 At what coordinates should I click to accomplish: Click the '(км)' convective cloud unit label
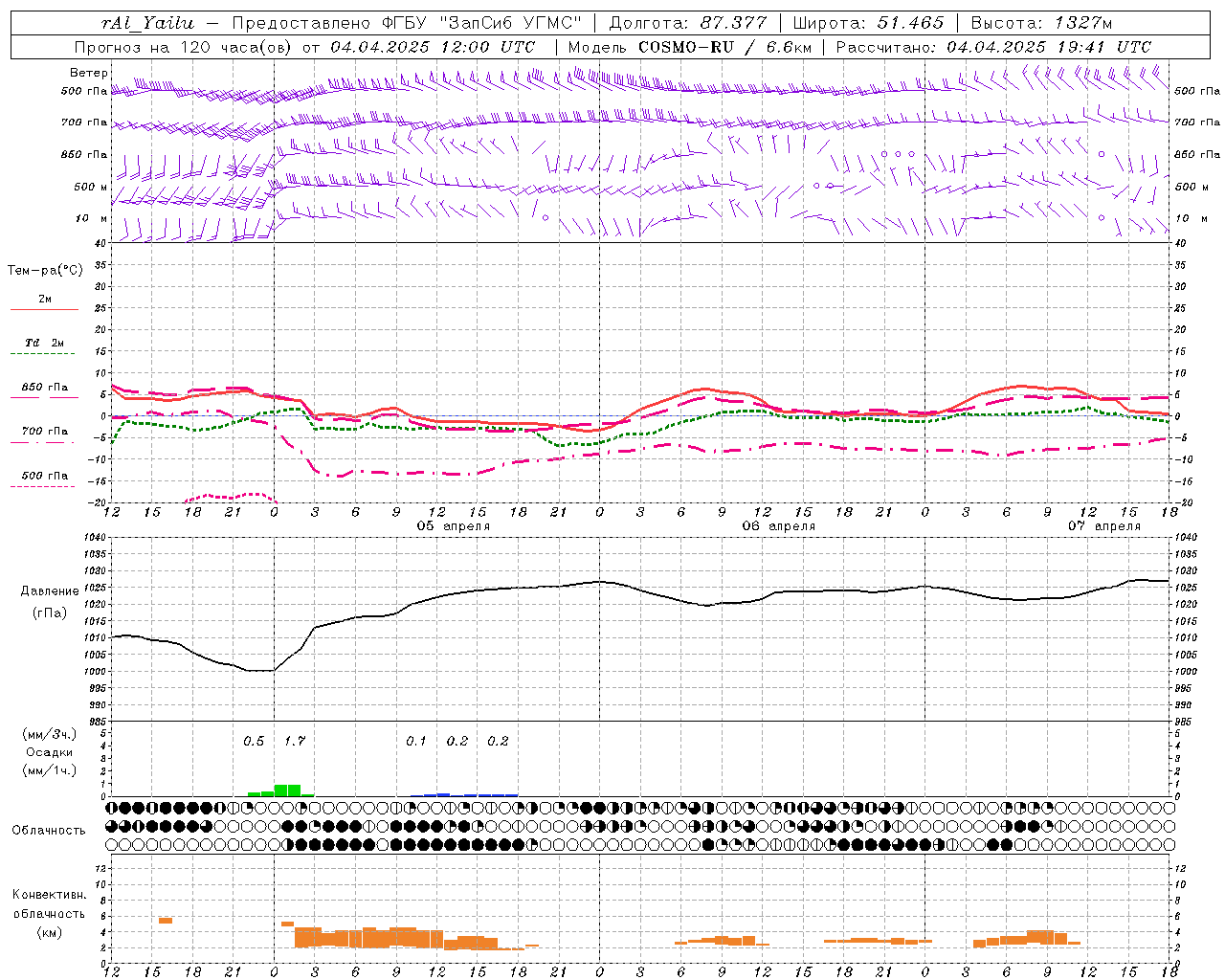click(x=50, y=932)
